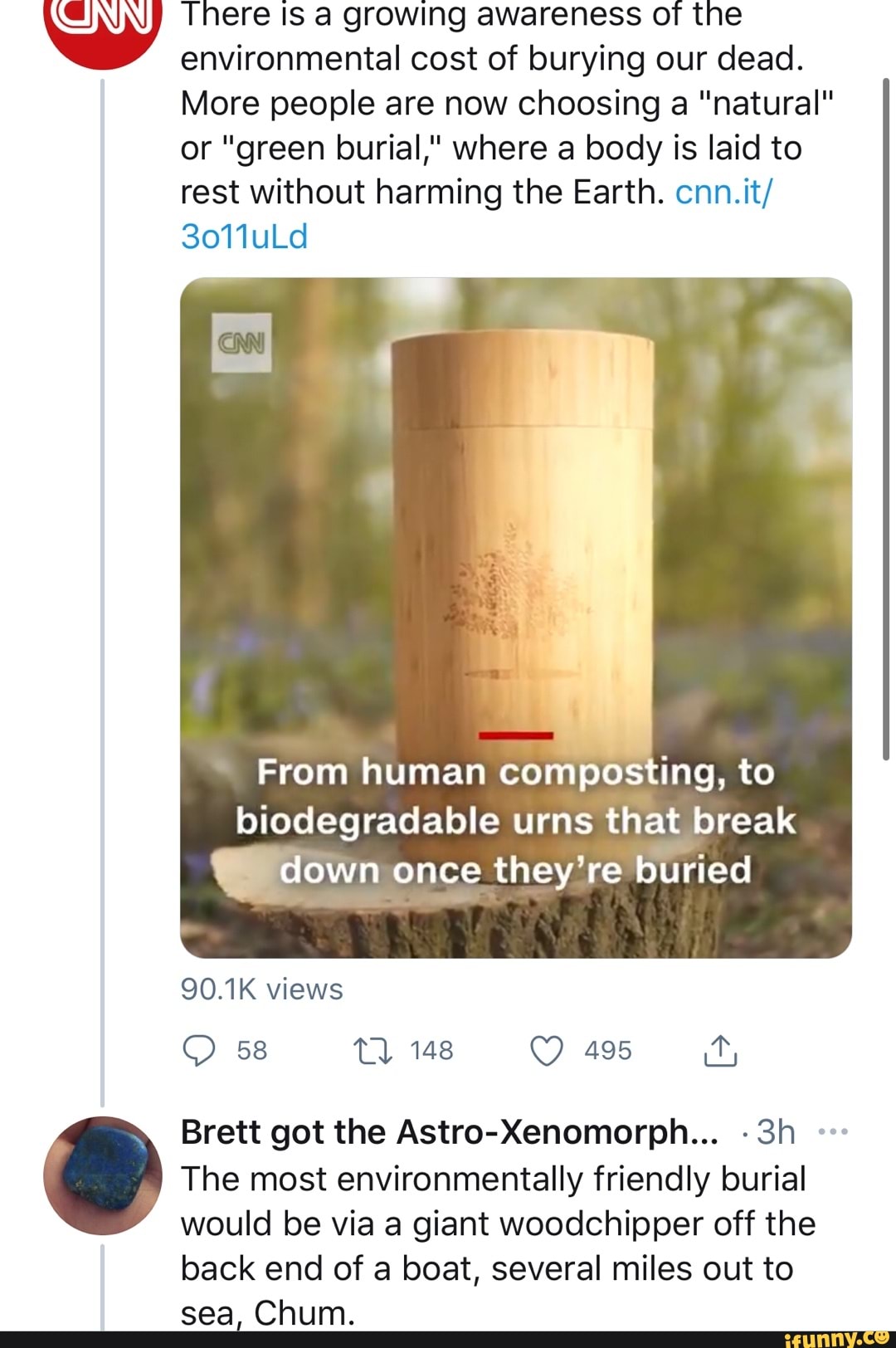Click the 90.1K views label
Image resolution: width=896 pixels, height=1348 pixels.
[261, 989]
